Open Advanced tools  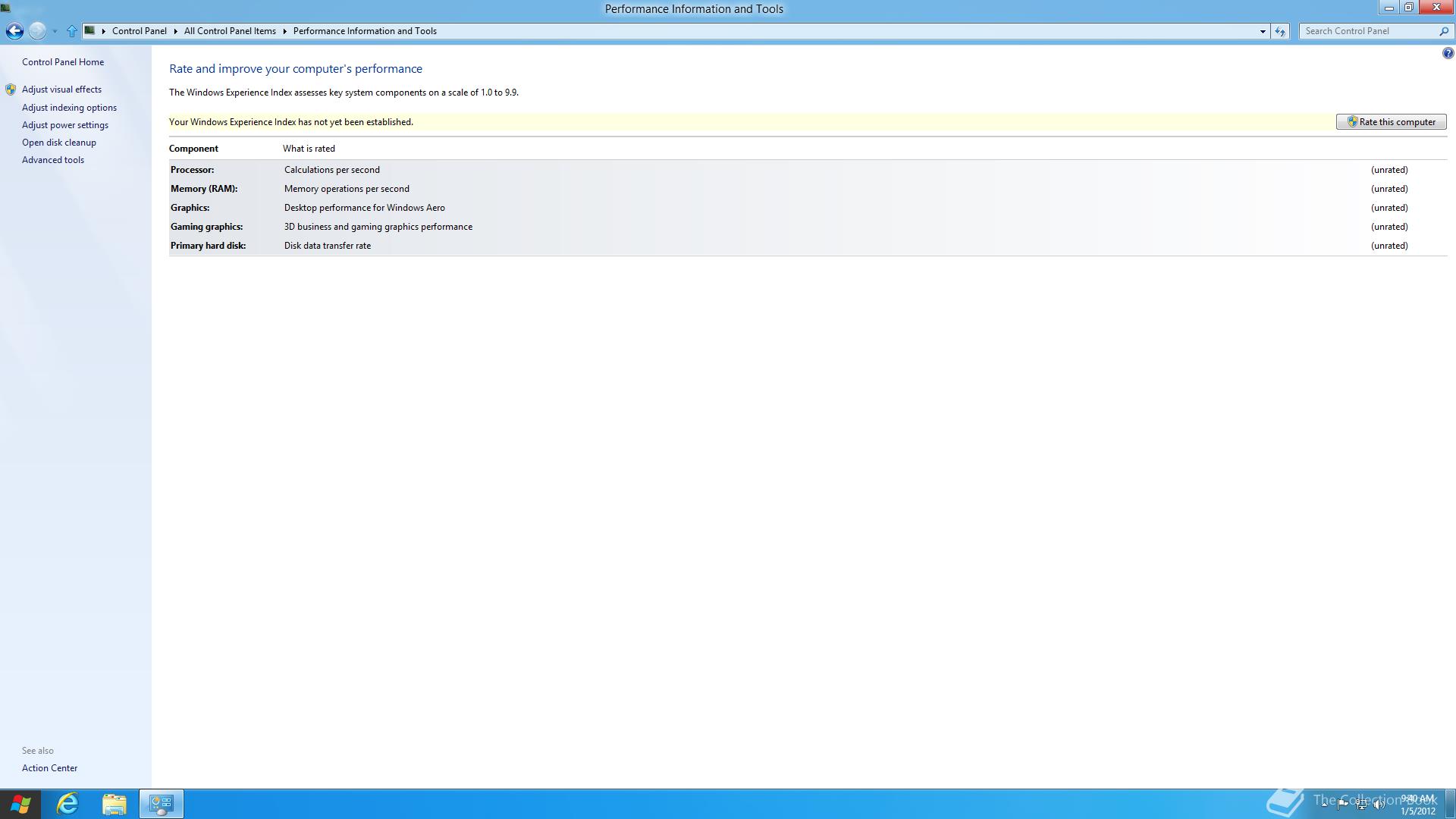click(x=53, y=160)
